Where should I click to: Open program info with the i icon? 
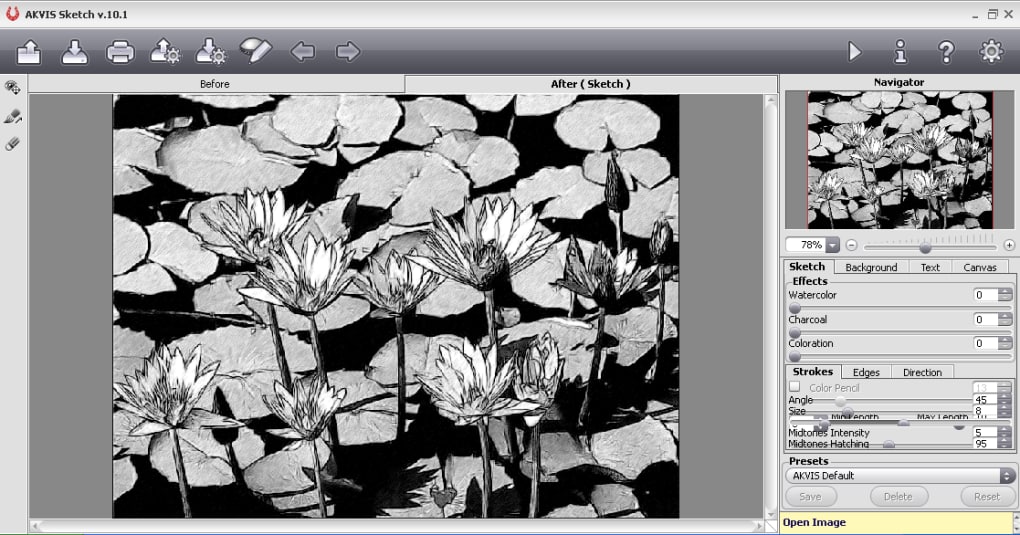point(900,51)
